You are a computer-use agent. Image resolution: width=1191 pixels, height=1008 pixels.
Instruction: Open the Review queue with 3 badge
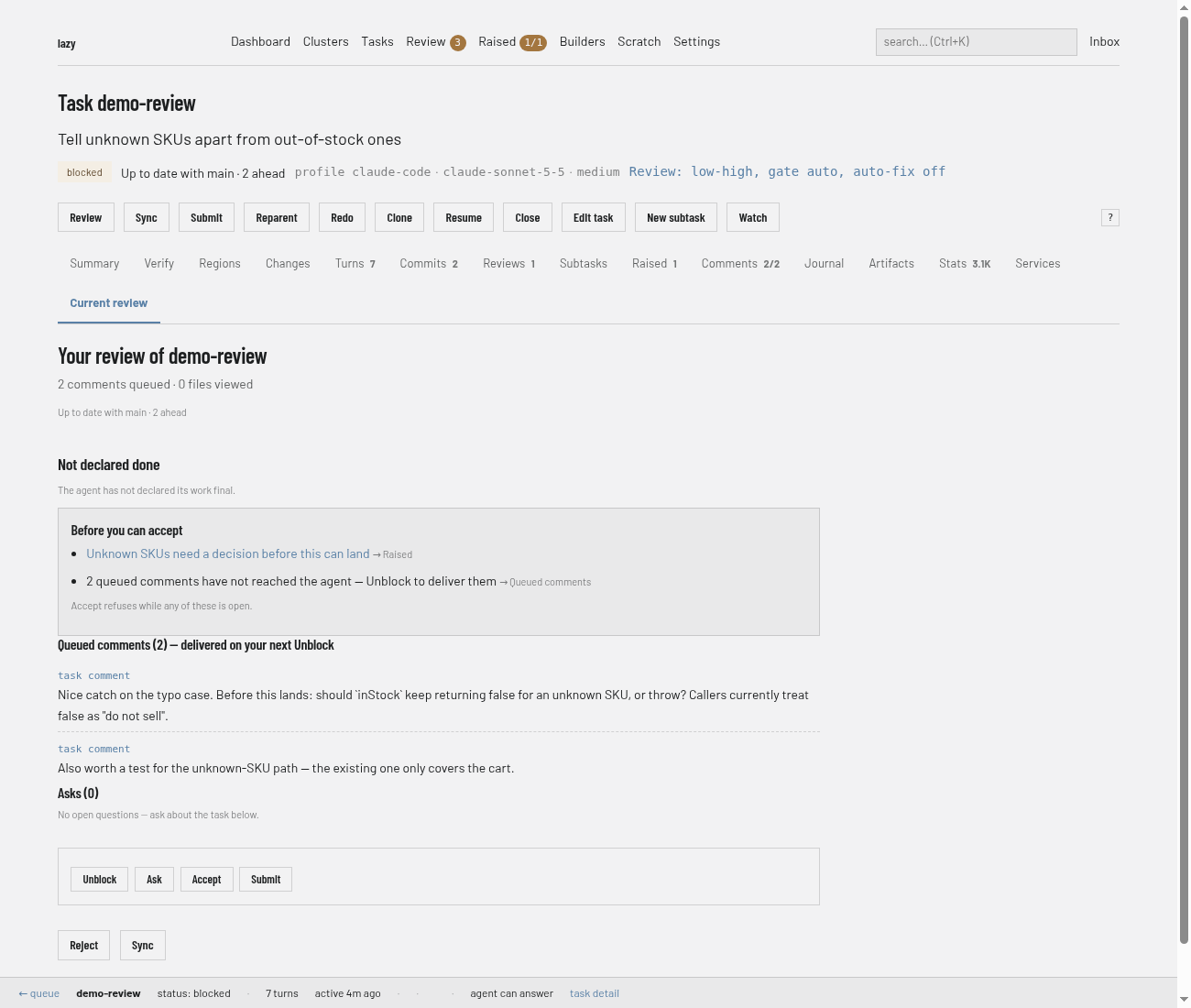click(x=436, y=42)
